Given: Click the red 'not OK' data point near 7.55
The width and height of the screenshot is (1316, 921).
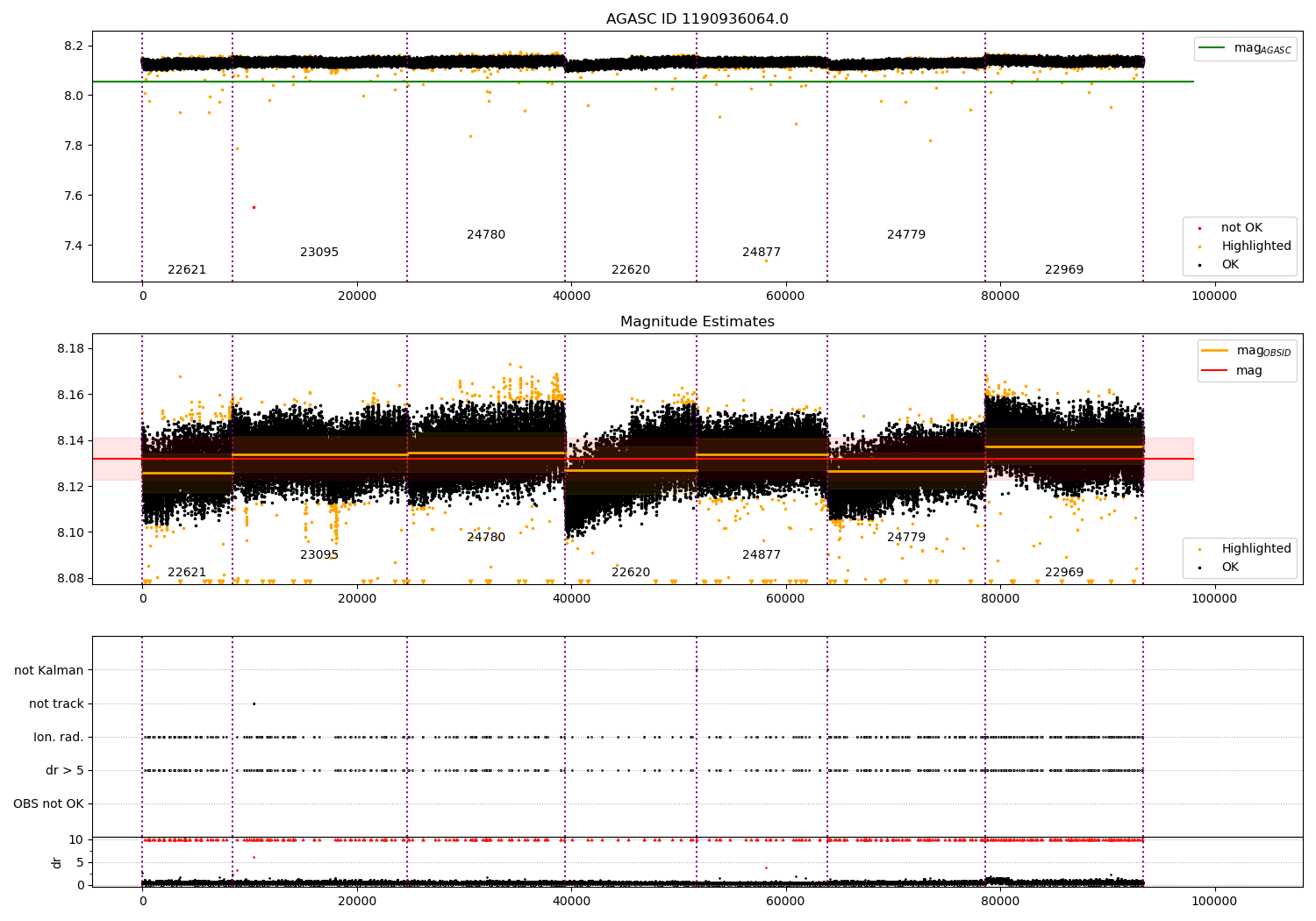Looking at the screenshot, I should tap(254, 207).
